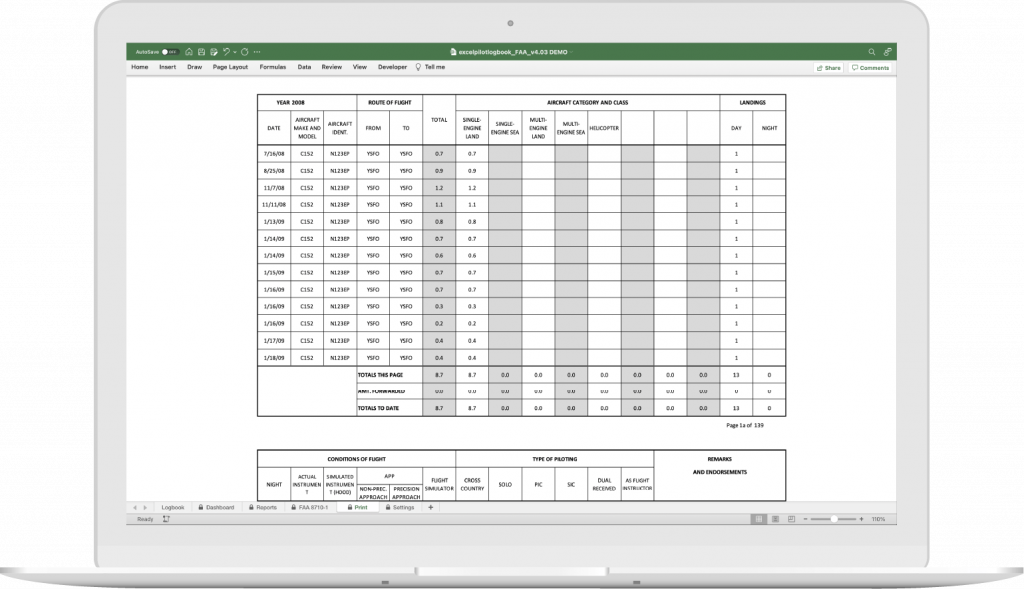Select the CONDITIONS OF FLIGHT header
Viewport: 1024px width, 589px height.
click(357, 459)
